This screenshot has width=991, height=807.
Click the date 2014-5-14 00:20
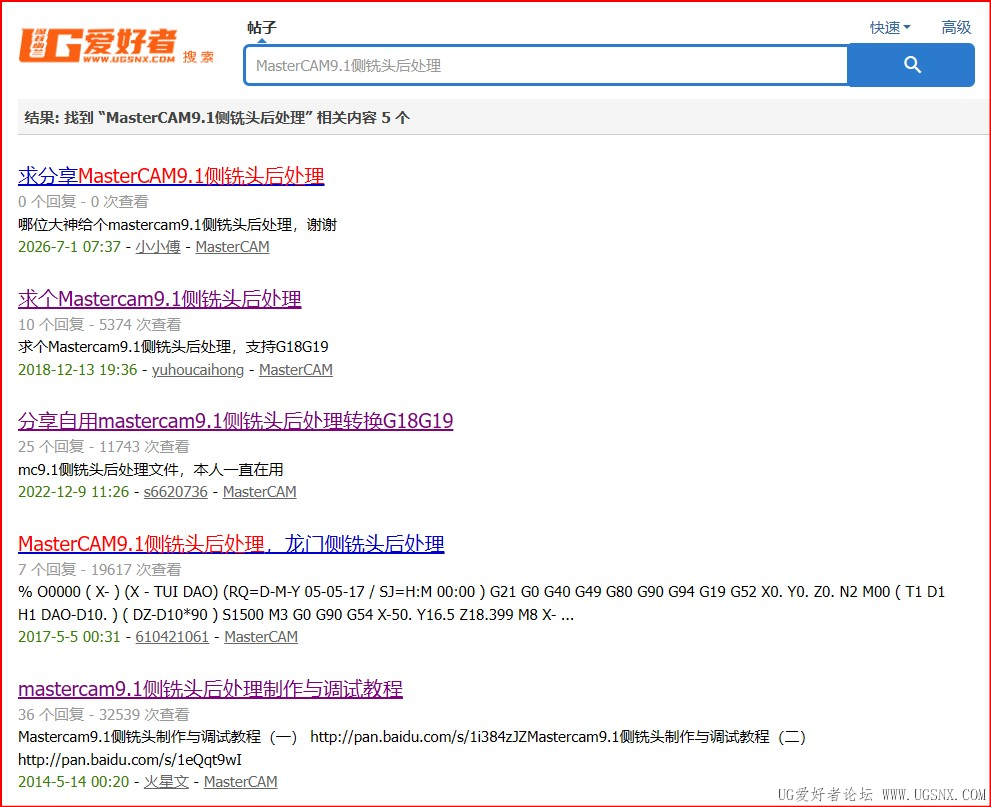tap(74, 782)
